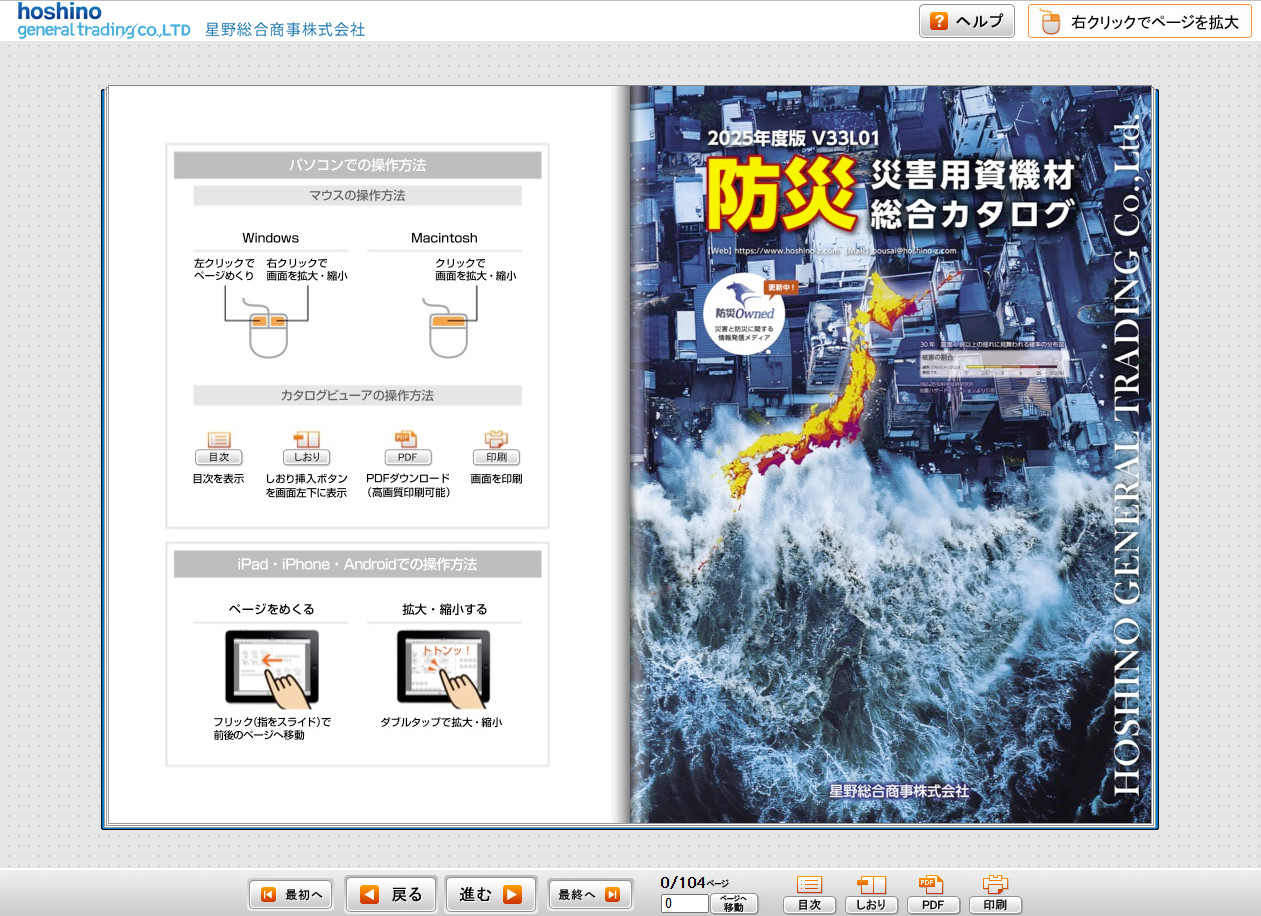Click the ページをめくる label
Image resolution: width=1261 pixels, height=916 pixels.
(x=271, y=609)
